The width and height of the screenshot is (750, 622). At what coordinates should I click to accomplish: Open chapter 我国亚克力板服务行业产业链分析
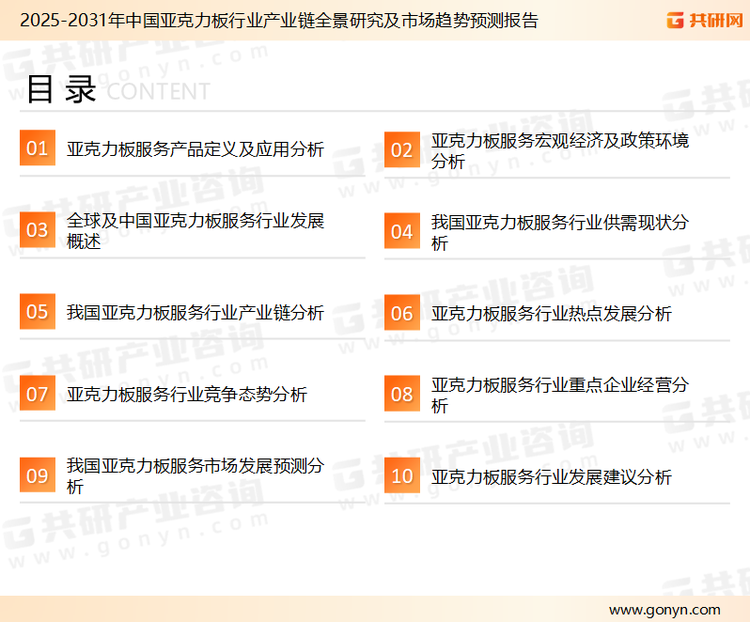click(x=195, y=312)
